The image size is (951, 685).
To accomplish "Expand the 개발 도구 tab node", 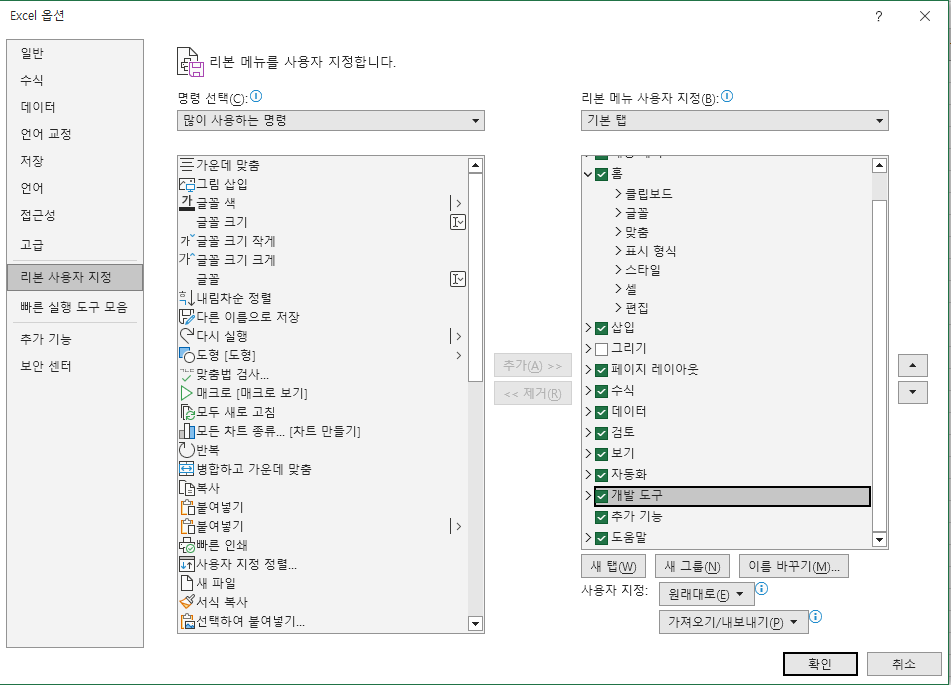I will pyautogui.click(x=588, y=496).
